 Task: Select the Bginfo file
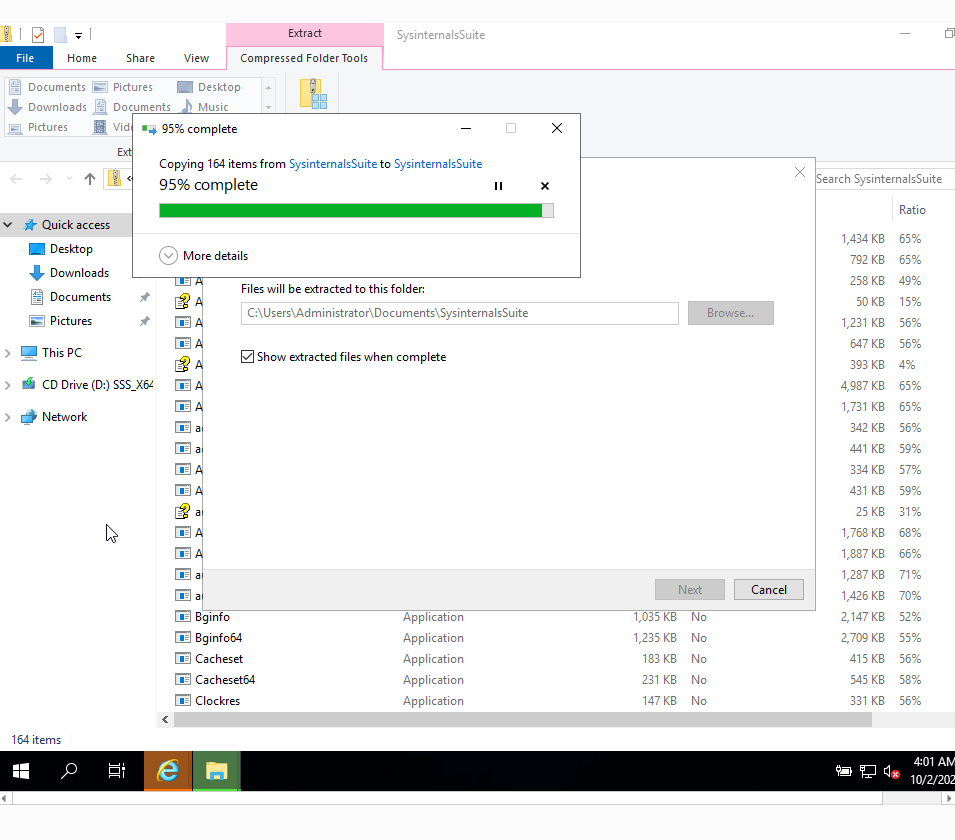tap(212, 617)
